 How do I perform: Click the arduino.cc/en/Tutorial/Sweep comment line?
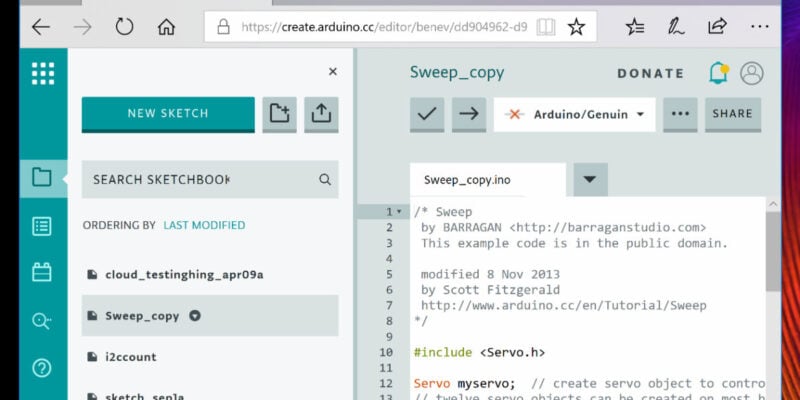pos(564,306)
